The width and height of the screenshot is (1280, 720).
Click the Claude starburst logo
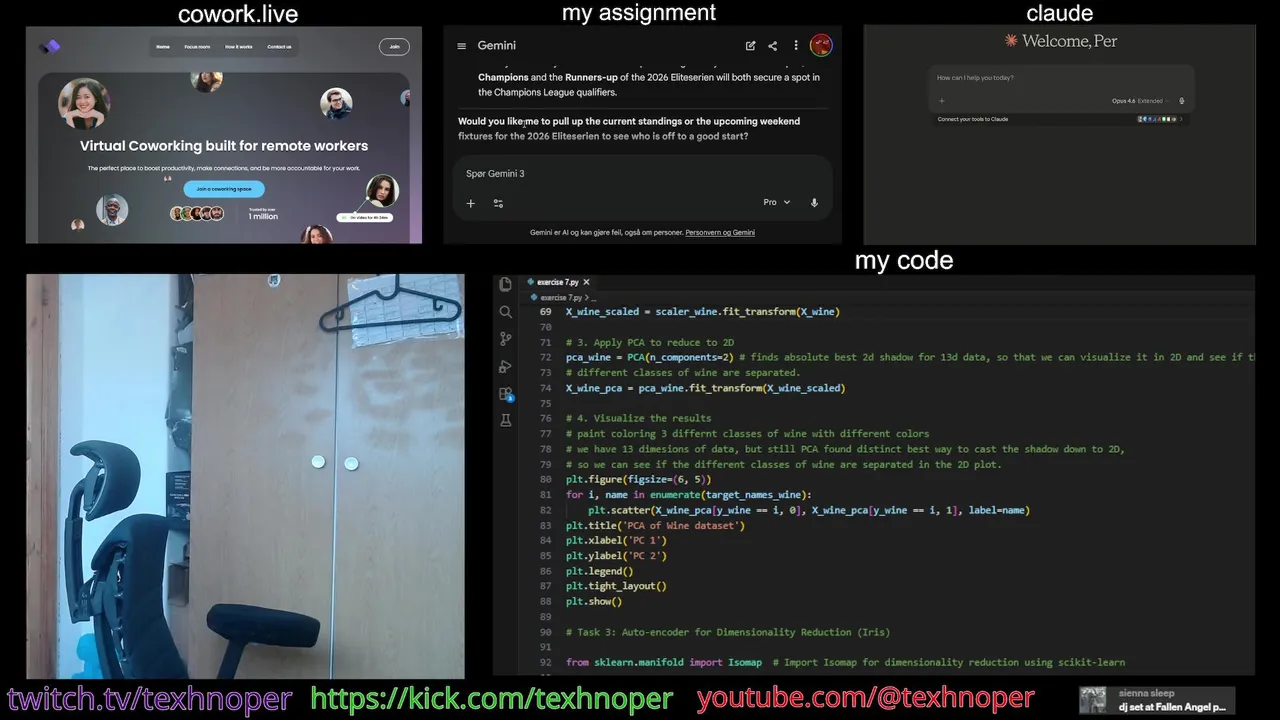(x=1011, y=41)
